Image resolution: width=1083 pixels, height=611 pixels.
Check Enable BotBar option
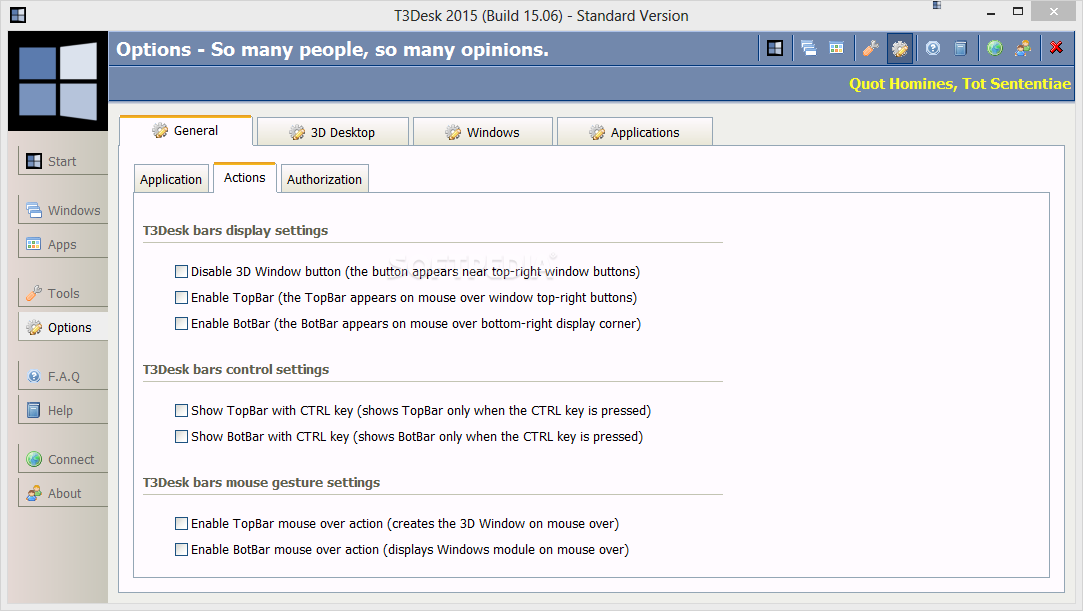coord(182,323)
